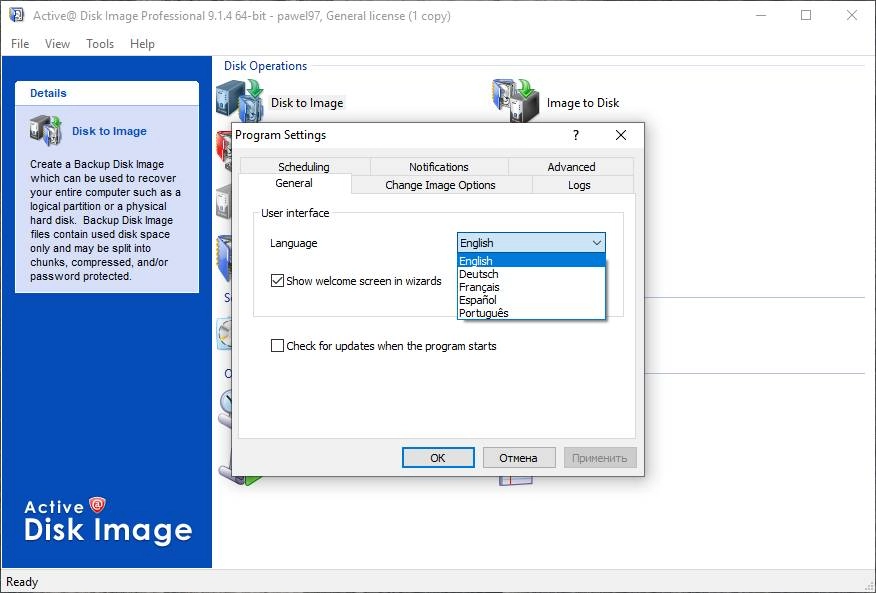Pick Português in the language list

(531, 312)
